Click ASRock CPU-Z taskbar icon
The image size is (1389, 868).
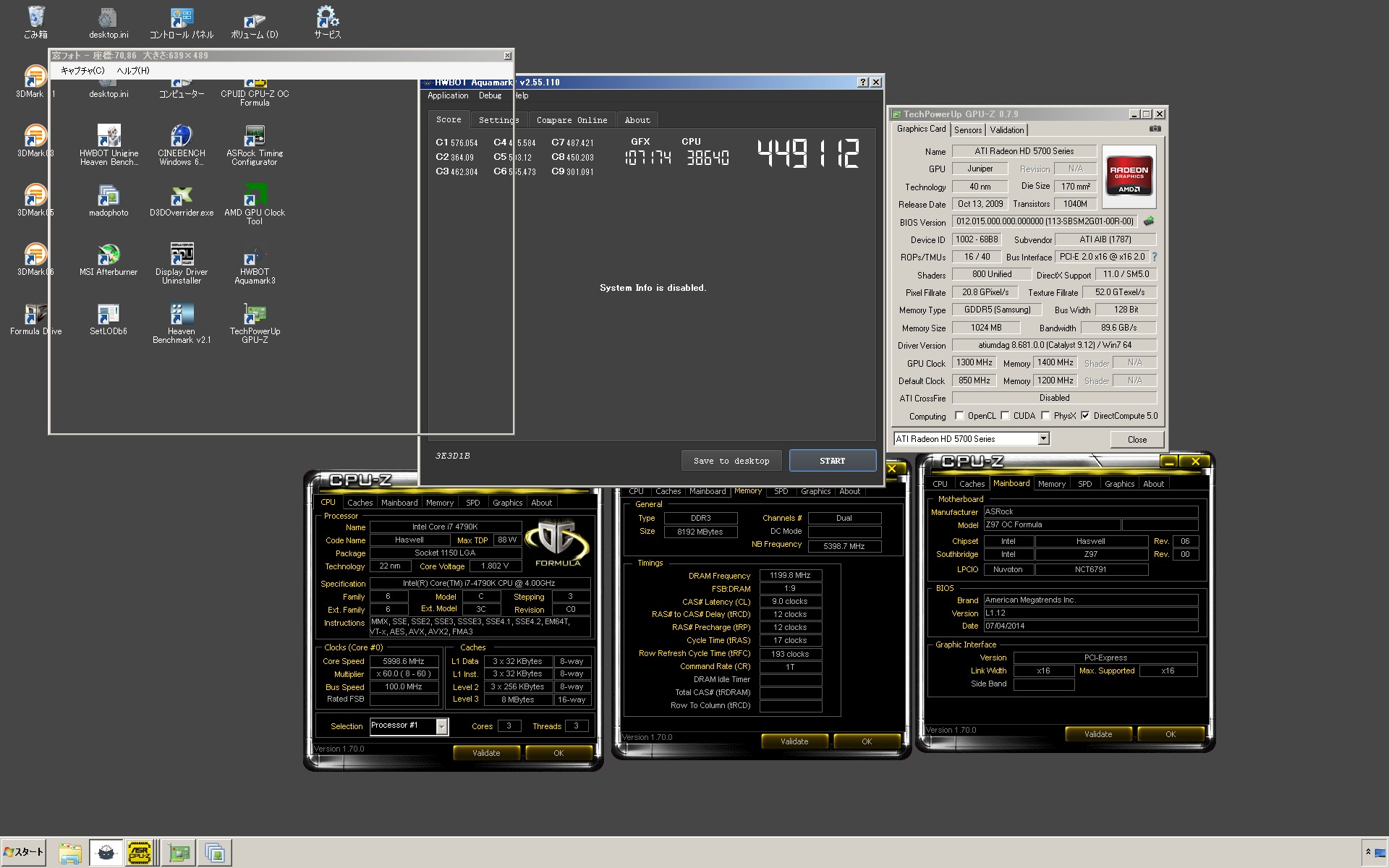(140, 853)
